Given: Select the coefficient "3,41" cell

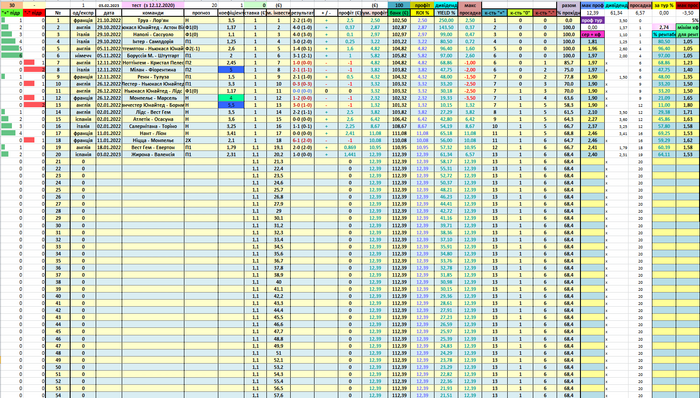Looking at the screenshot, I should tap(231, 133).
